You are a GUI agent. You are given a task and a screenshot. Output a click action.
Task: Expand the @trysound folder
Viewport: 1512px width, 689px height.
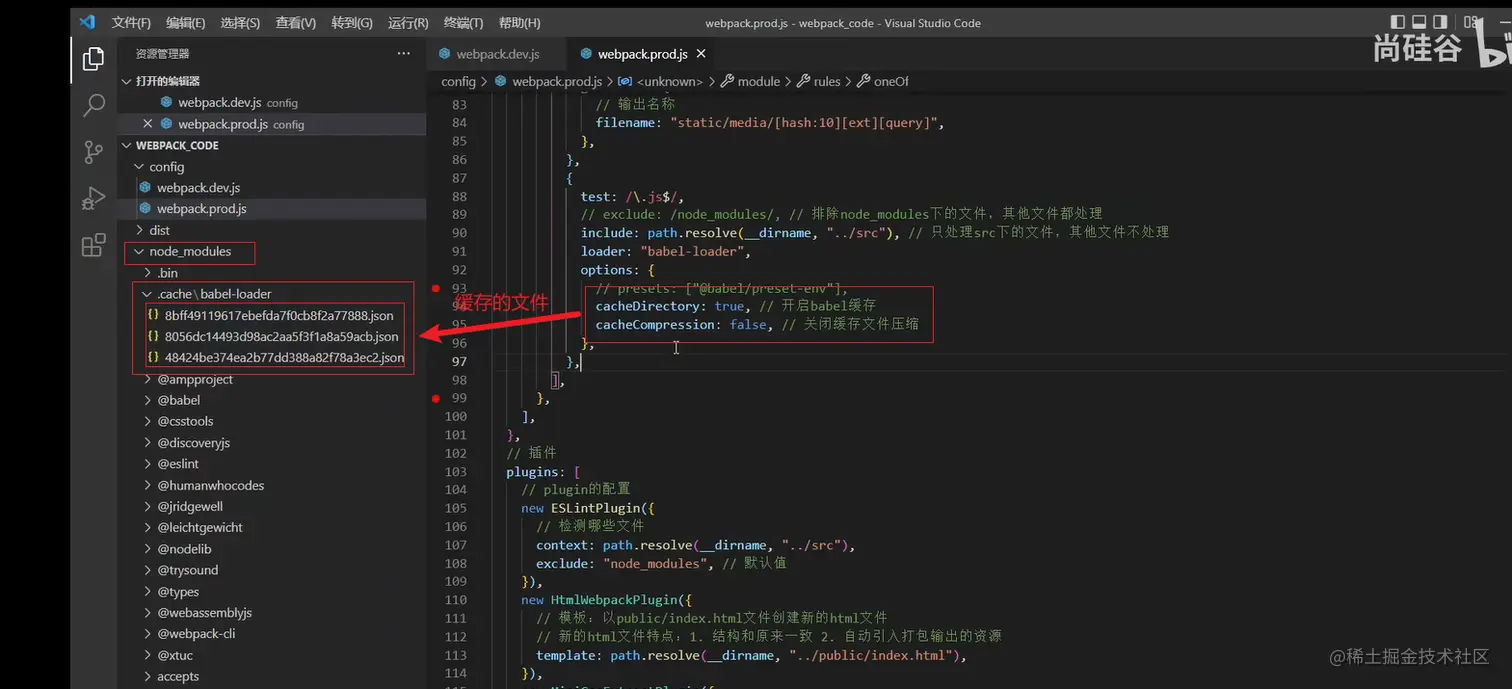click(x=272, y=570)
